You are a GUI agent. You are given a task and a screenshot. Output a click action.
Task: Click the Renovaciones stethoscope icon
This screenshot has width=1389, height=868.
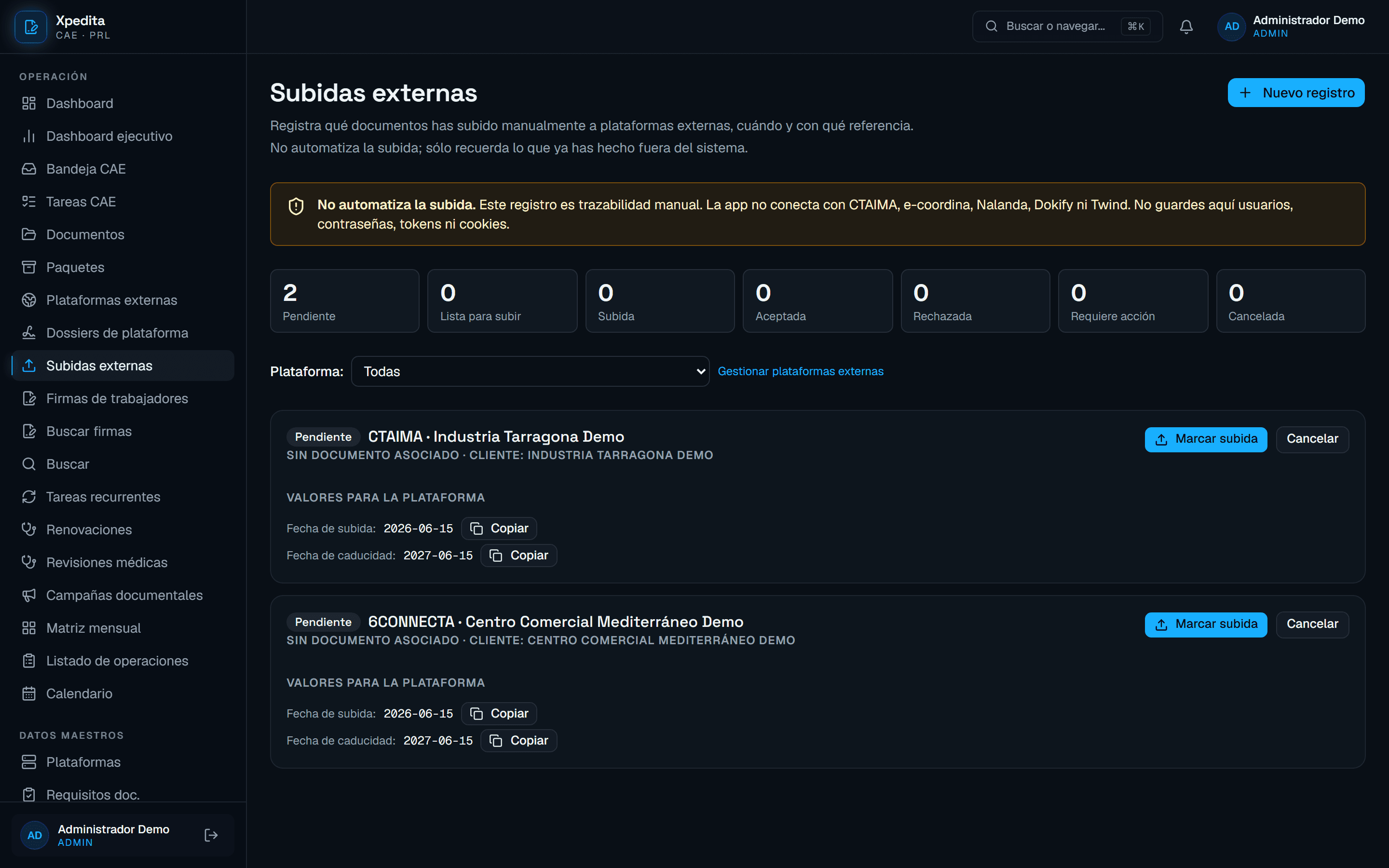coord(29,529)
